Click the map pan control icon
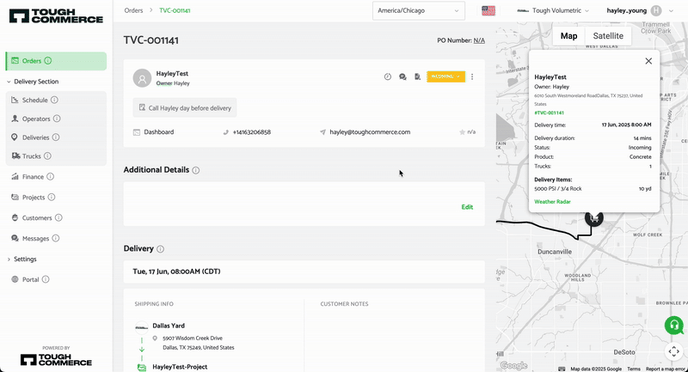The width and height of the screenshot is (688, 372). pos(674,351)
